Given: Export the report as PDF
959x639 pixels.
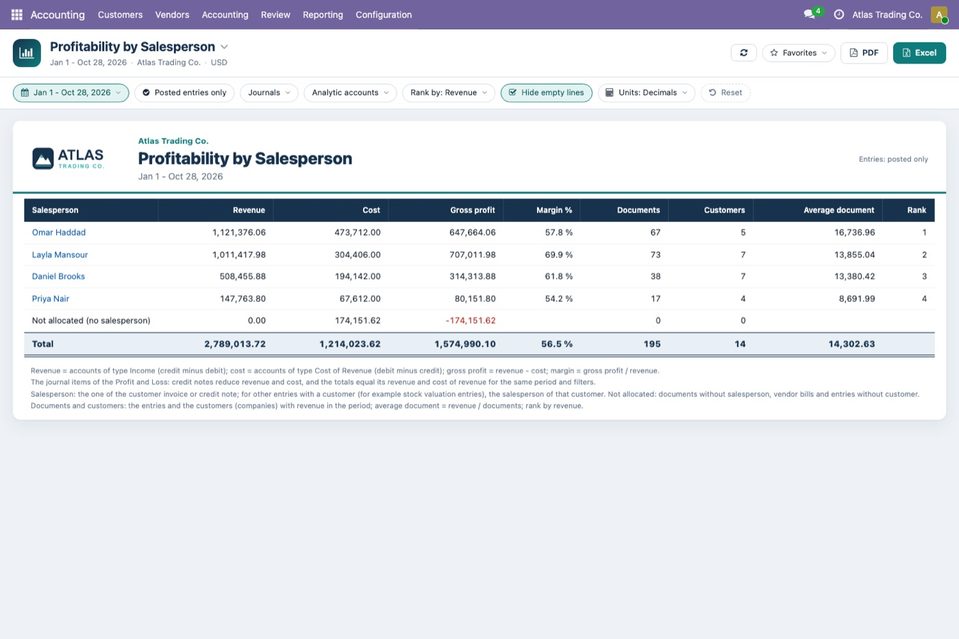Looking at the screenshot, I should (x=864, y=53).
